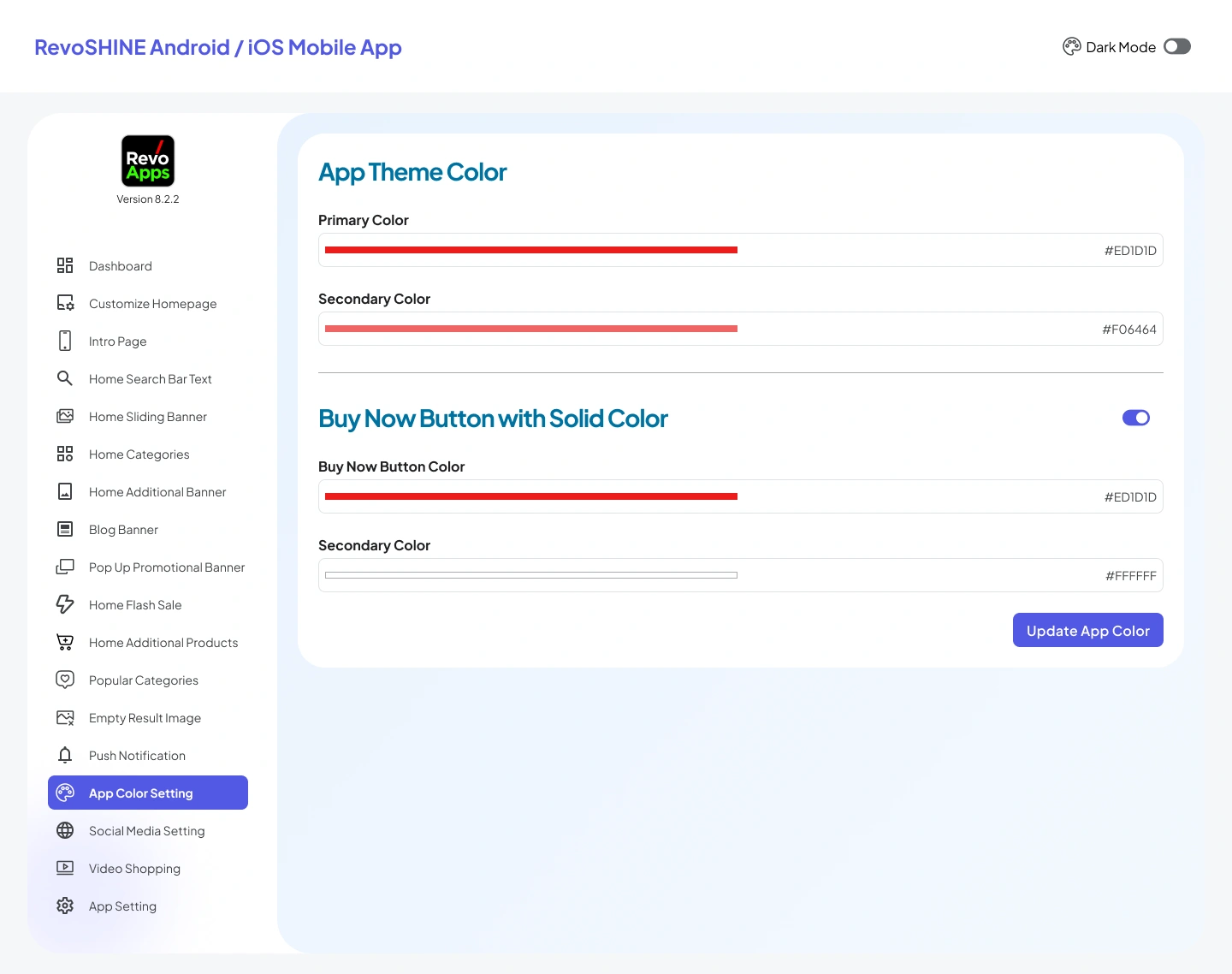Click the RevoSHINE Android / iOS Mobile App title
This screenshot has width=1232, height=974.
[218, 47]
